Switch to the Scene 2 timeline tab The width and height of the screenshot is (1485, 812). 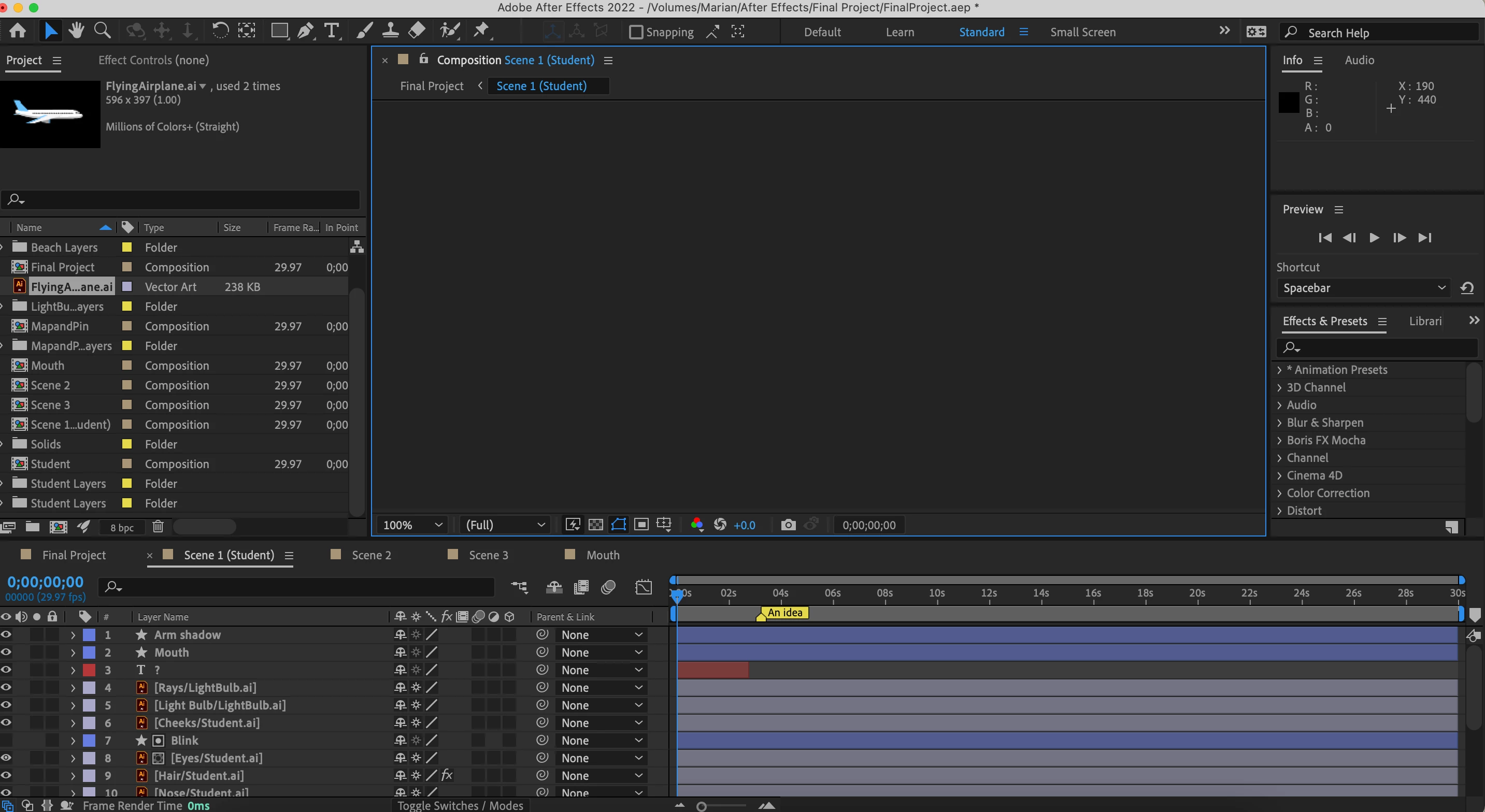click(370, 555)
